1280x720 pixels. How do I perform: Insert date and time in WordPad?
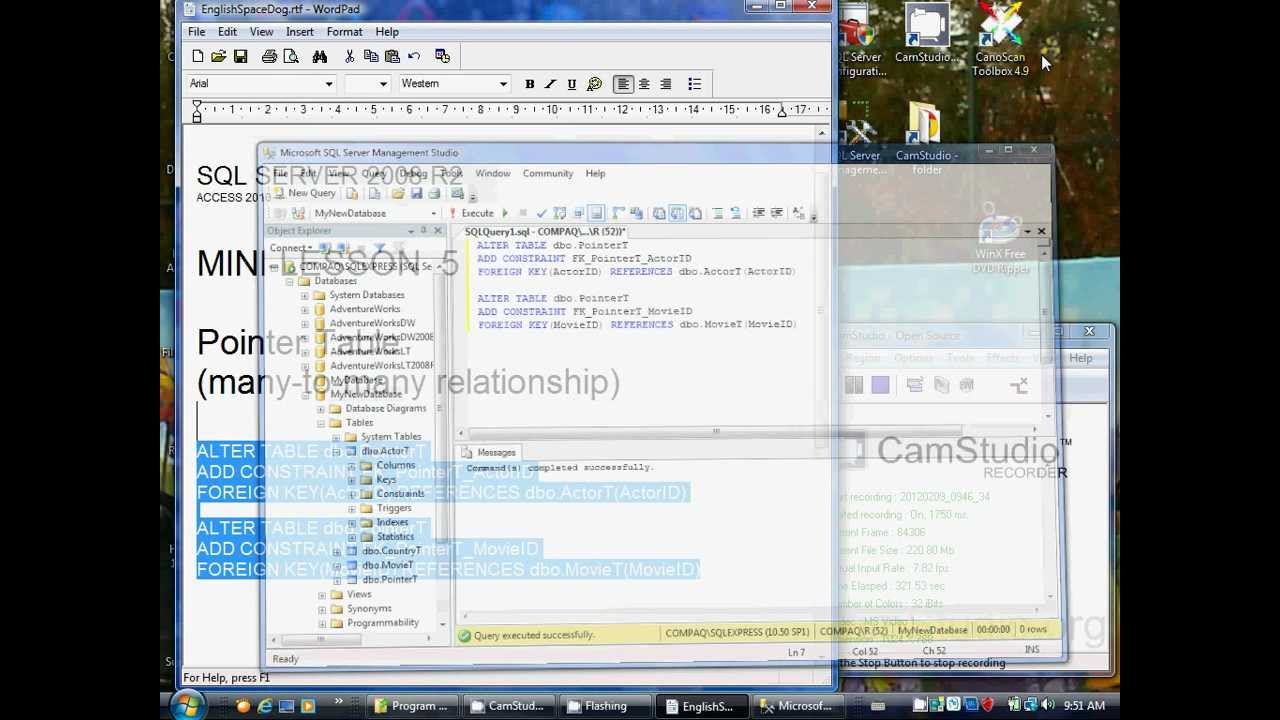[x=443, y=57]
